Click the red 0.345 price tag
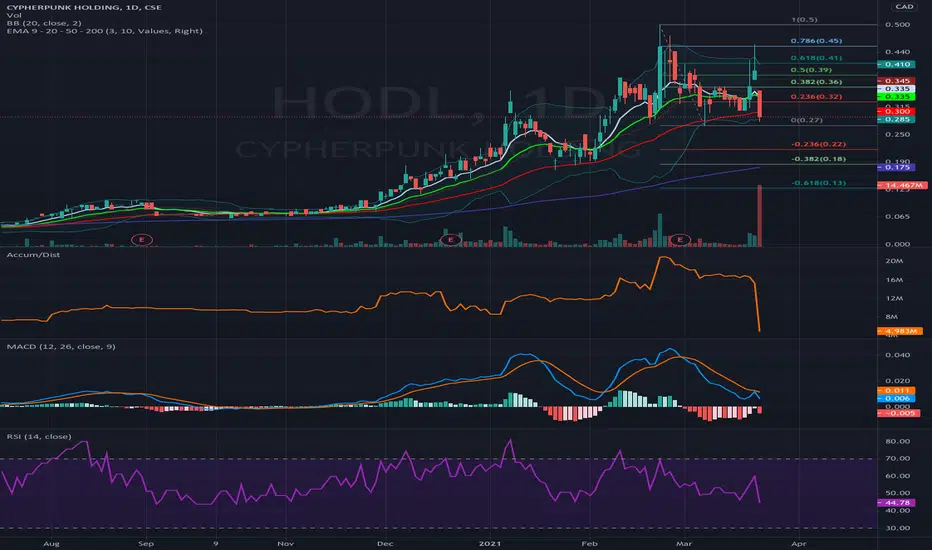This screenshot has height=550, width=932. pyautogui.click(x=896, y=80)
